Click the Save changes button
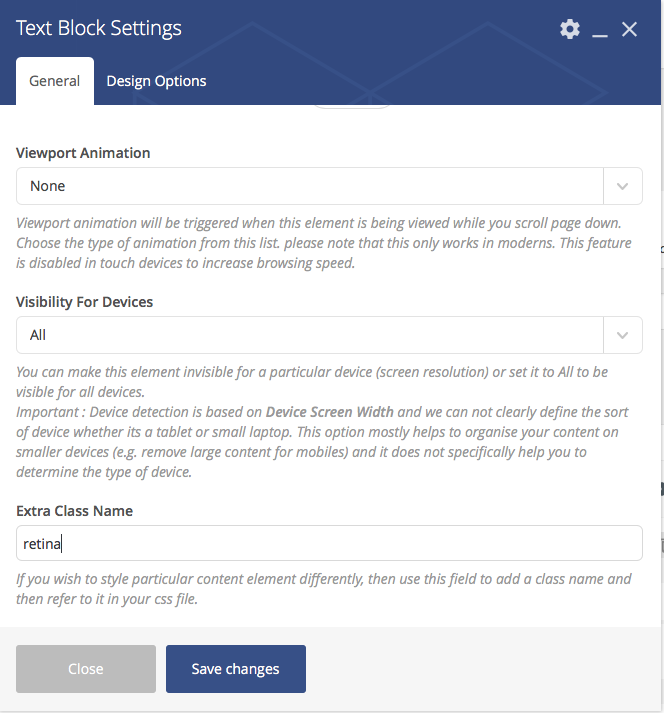The image size is (664, 713). (236, 669)
